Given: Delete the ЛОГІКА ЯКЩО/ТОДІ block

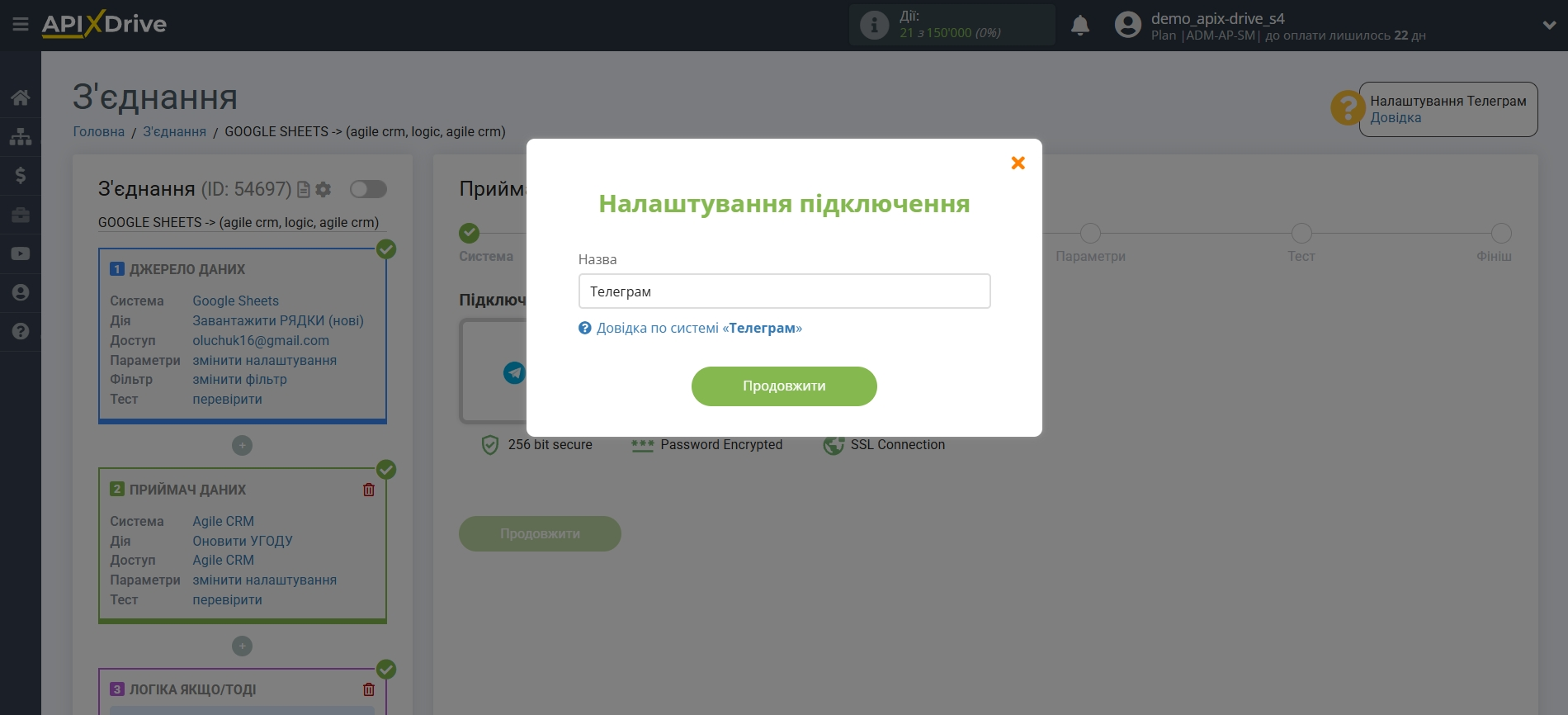Looking at the screenshot, I should tap(369, 689).
